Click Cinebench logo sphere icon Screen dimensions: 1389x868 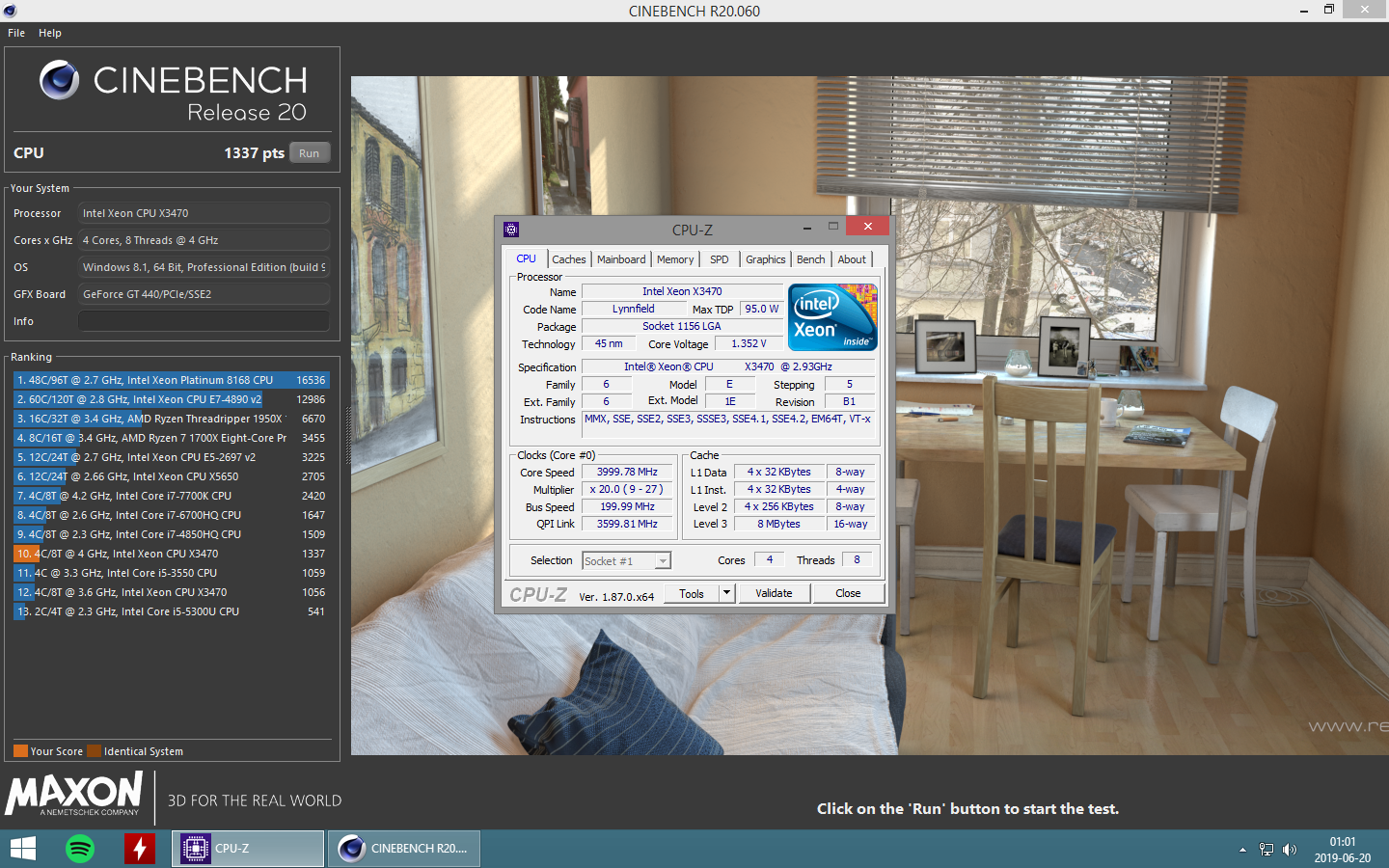[x=59, y=80]
